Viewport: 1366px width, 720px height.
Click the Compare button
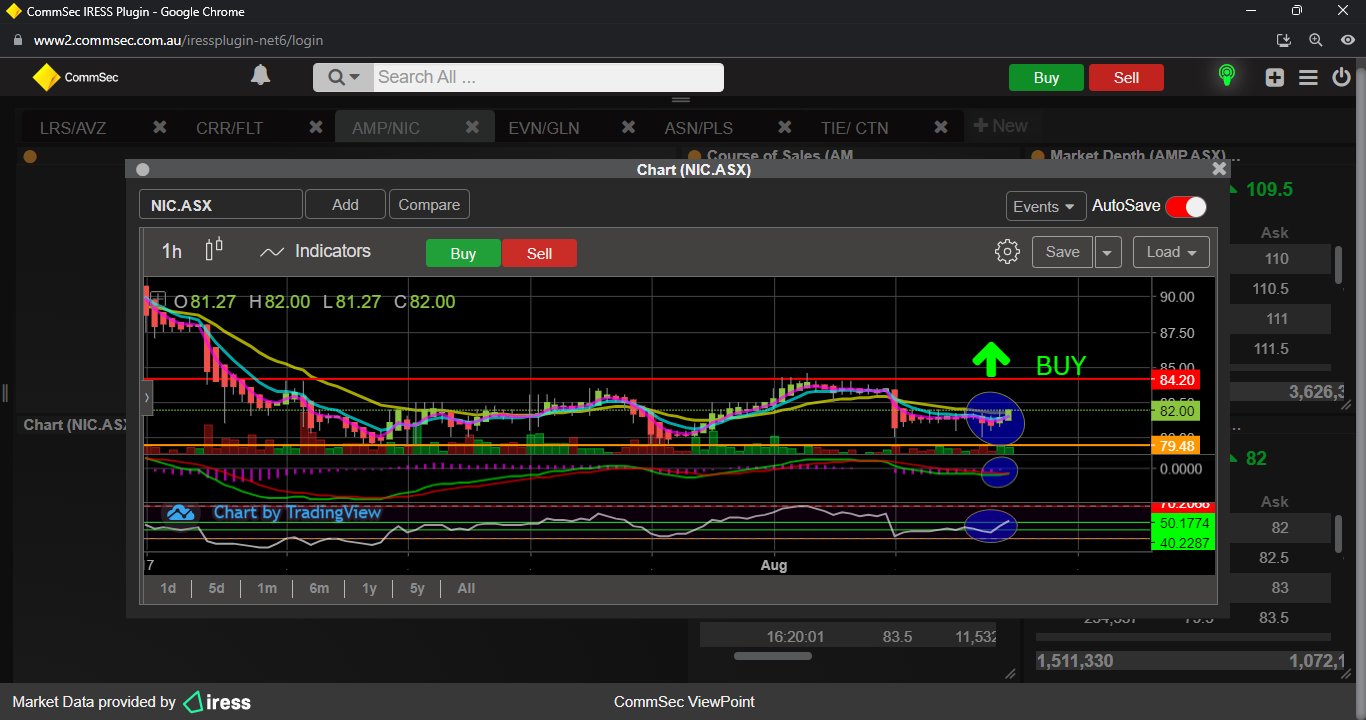[x=429, y=205]
